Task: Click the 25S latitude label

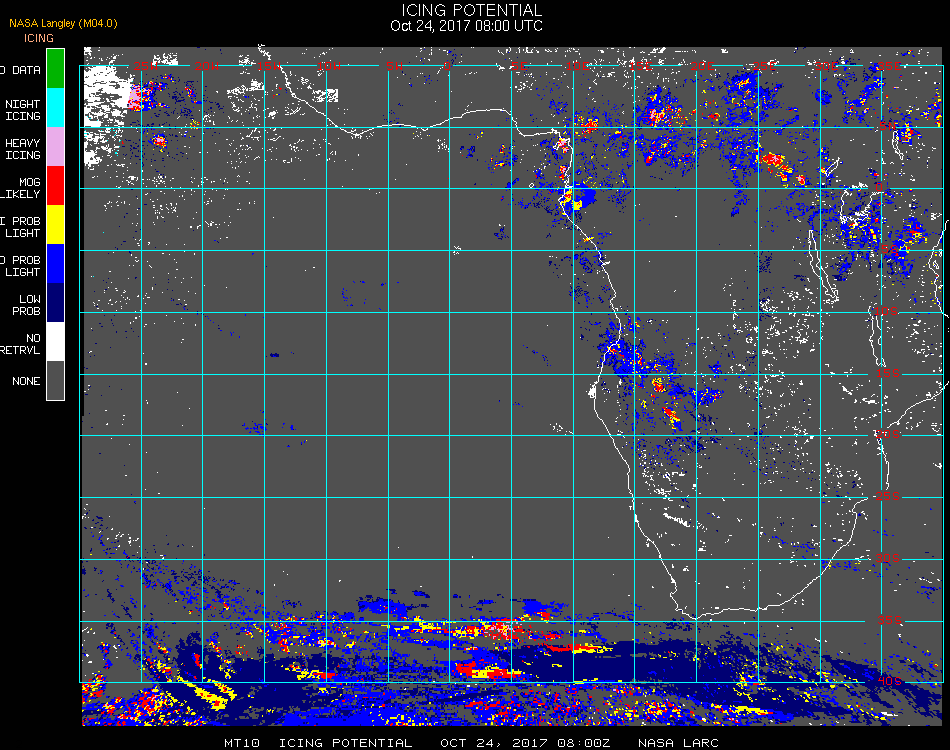Action: (888, 496)
